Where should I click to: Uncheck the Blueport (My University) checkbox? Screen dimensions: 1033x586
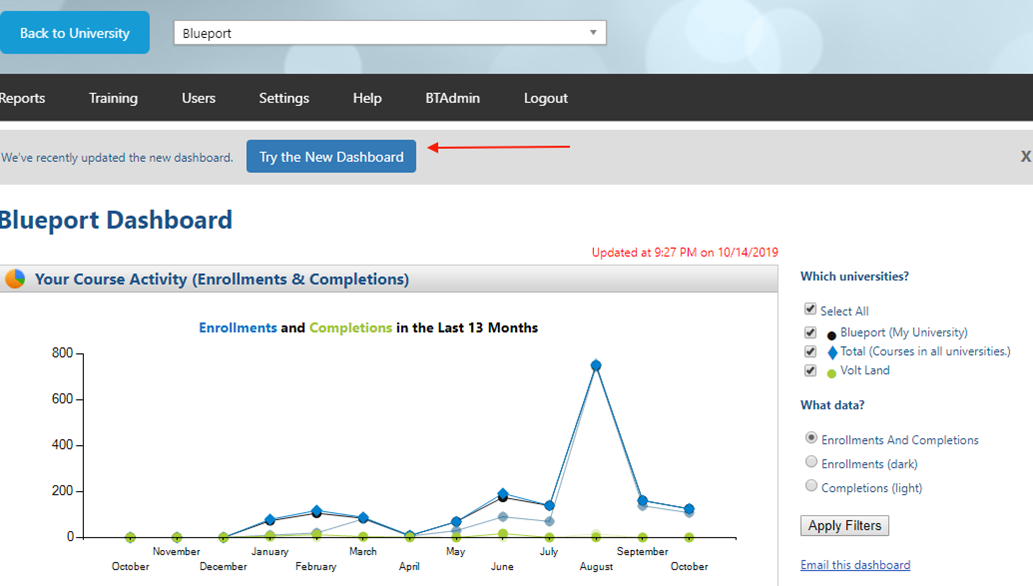(x=810, y=332)
